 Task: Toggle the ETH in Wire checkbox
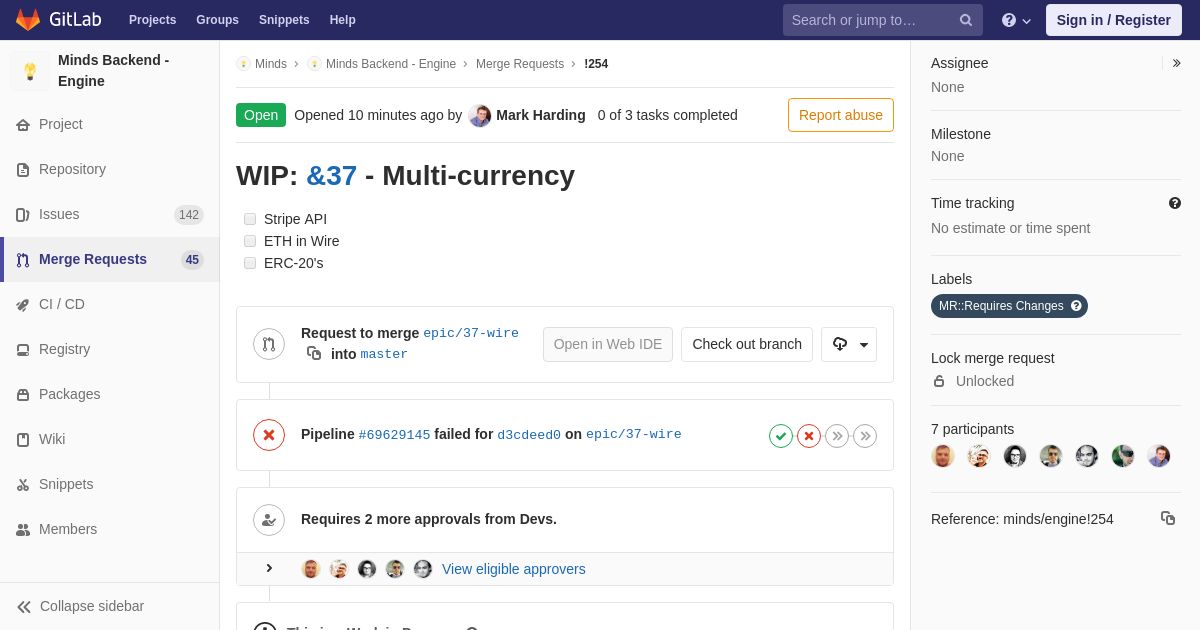[x=250, y=241]
